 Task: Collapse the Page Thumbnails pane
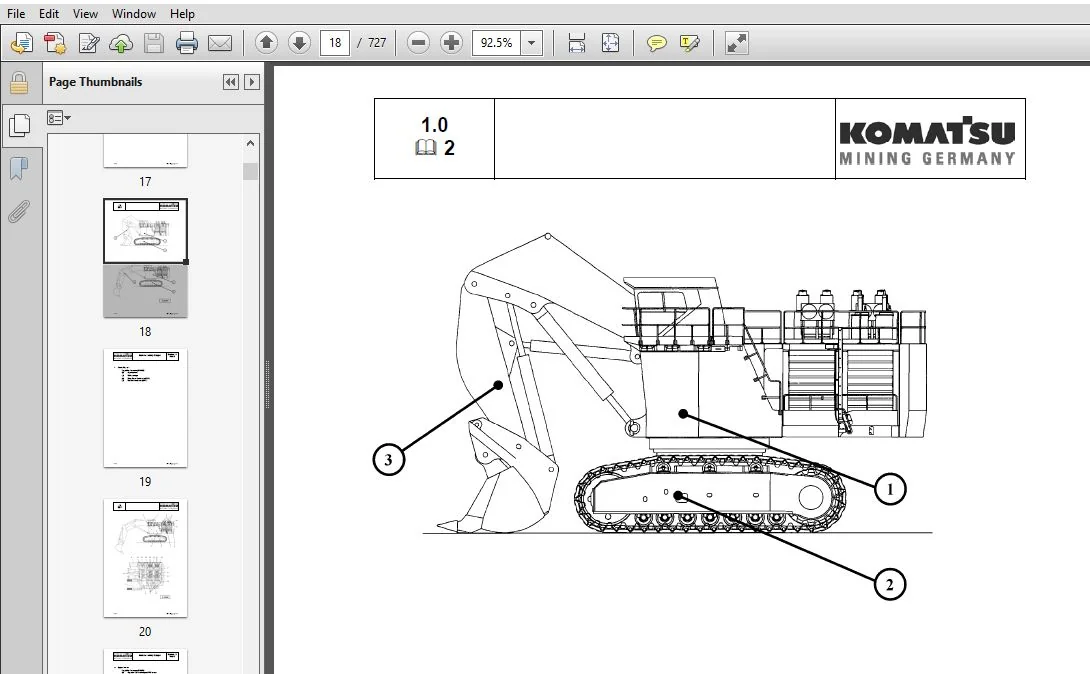231,82
